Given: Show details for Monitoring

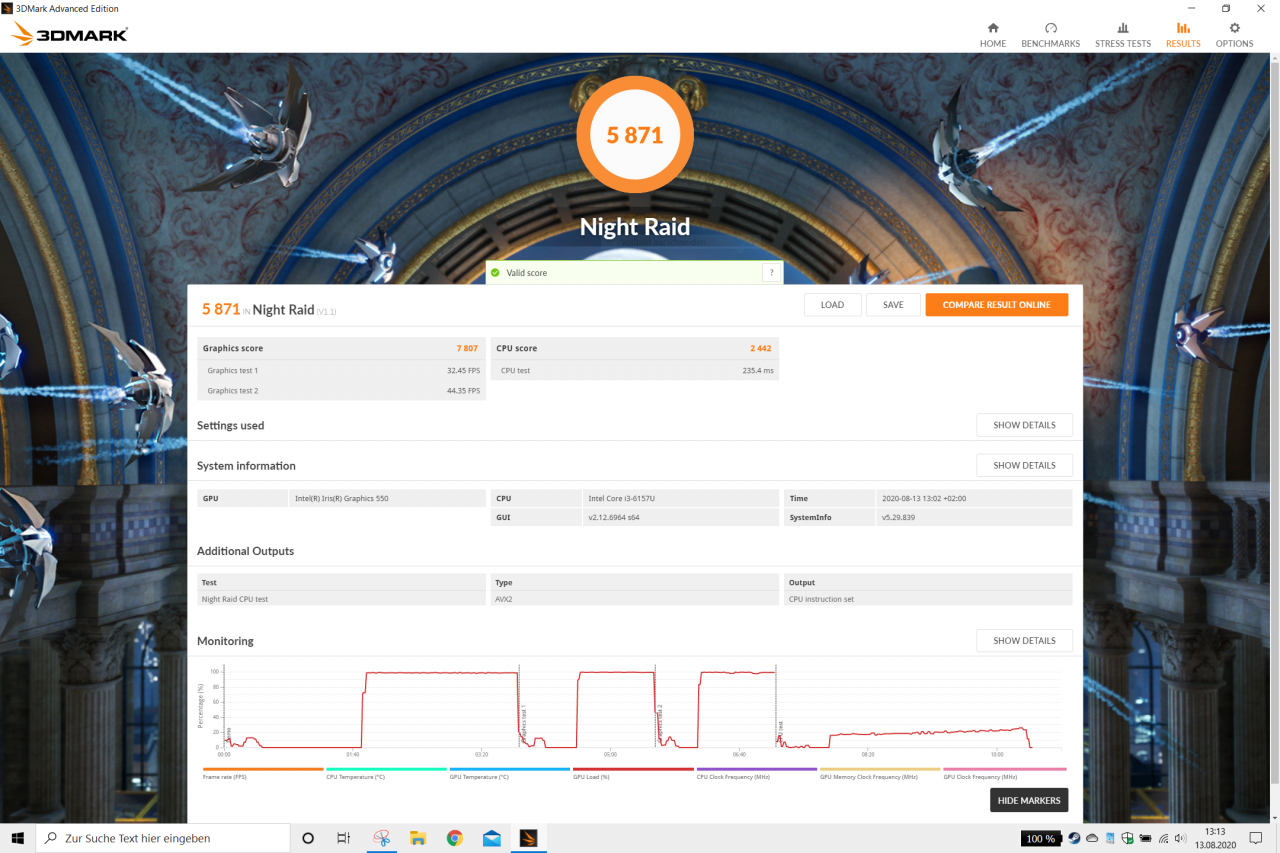Looking at the screenshot, I should (1024, 640).
